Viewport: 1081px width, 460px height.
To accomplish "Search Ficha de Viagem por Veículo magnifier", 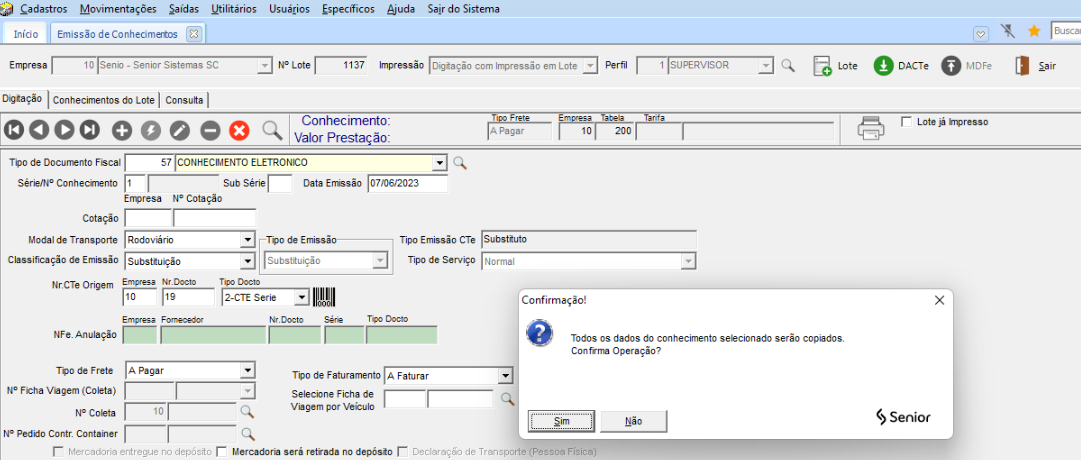I will click(507, 399).
